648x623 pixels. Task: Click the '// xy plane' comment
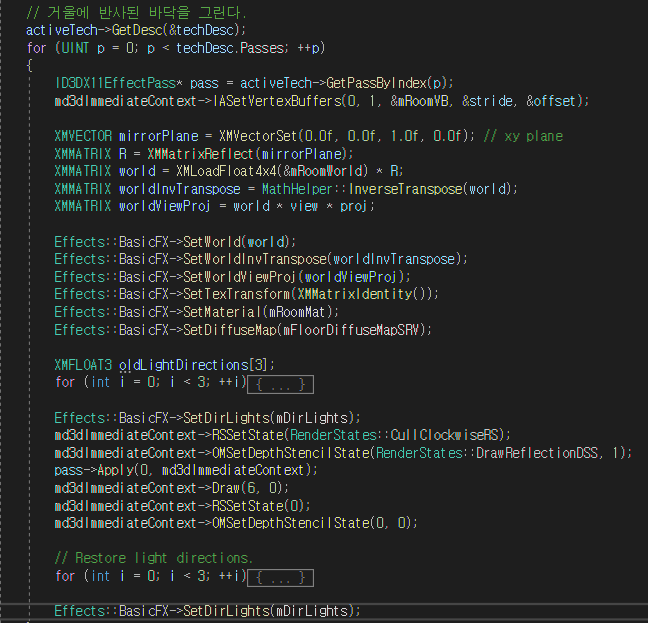tap(523, 136)
